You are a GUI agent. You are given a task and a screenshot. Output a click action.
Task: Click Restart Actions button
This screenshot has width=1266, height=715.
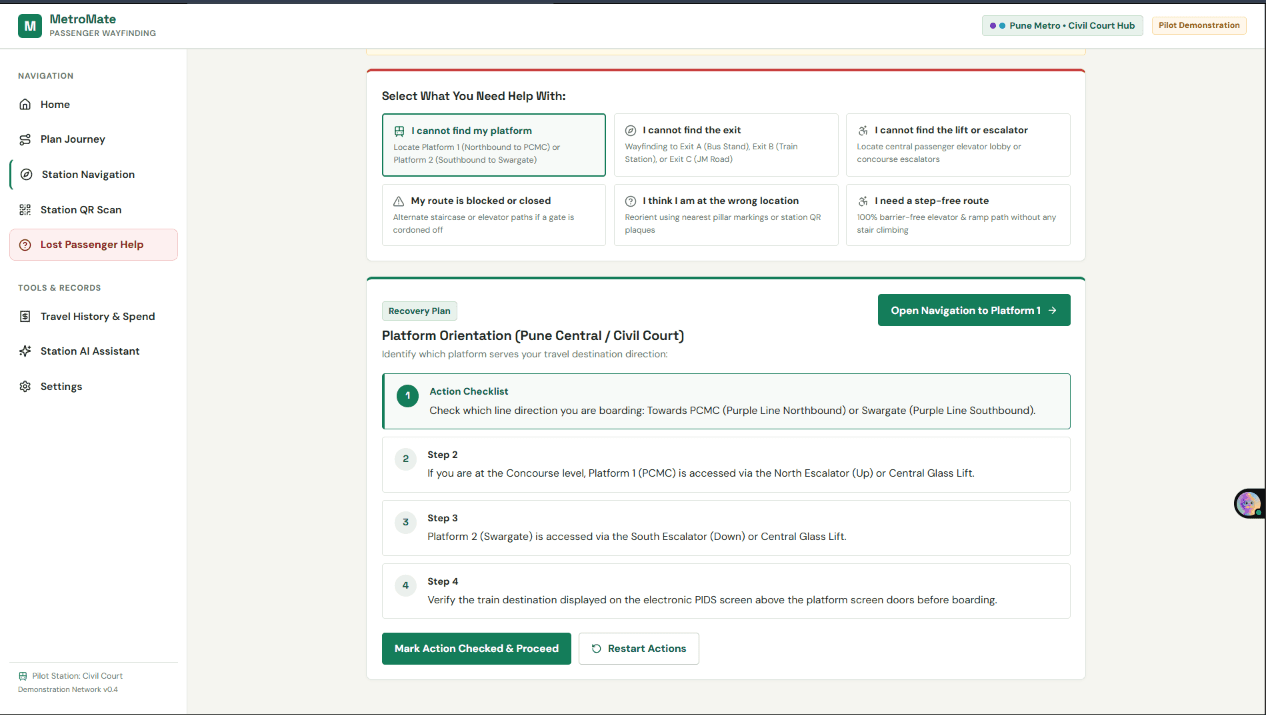pyautogui.click(x=639, y=648)
